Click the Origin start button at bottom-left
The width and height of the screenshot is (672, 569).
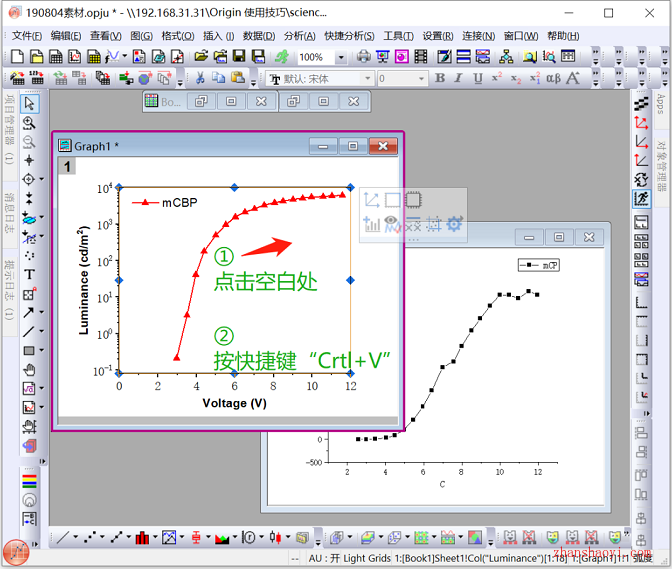tap(16, 552)
